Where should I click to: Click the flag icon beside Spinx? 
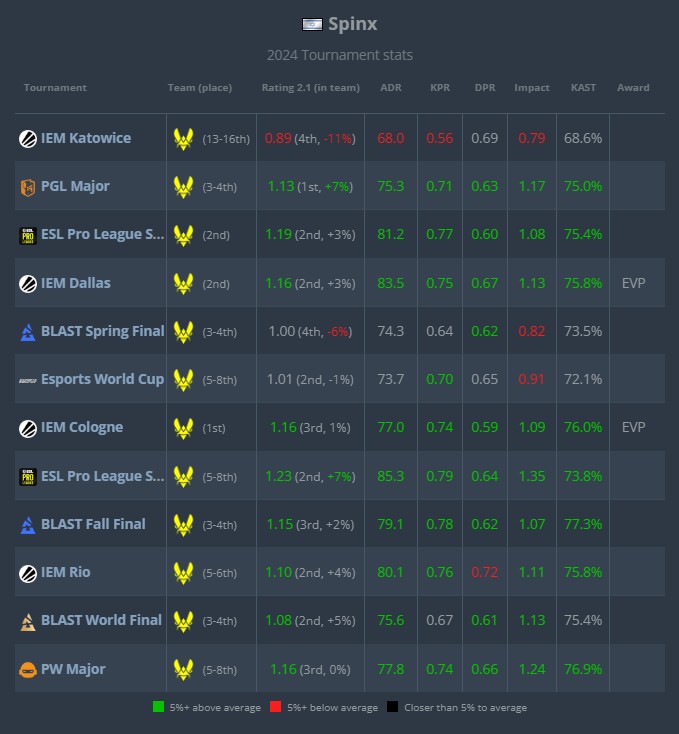click(312, 24)
